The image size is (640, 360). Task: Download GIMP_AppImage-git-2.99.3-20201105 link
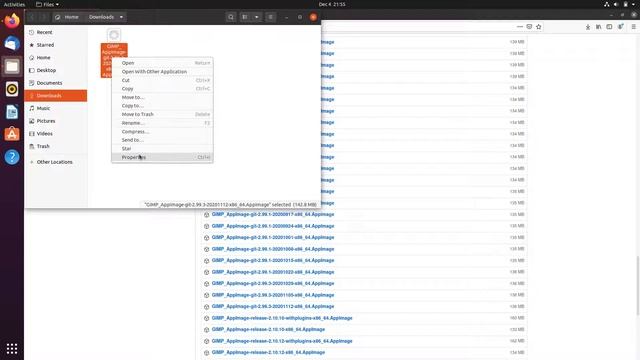273,295
